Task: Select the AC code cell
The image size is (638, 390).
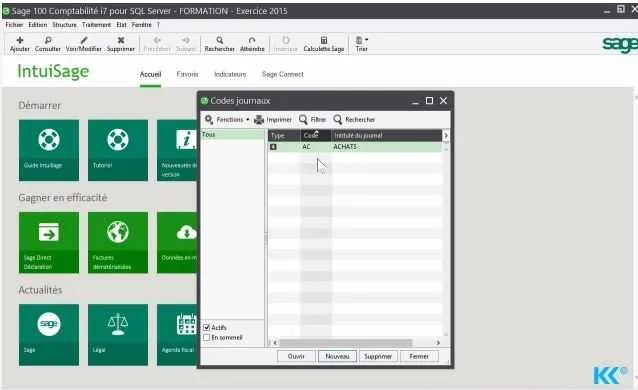Action: [316, 147]
